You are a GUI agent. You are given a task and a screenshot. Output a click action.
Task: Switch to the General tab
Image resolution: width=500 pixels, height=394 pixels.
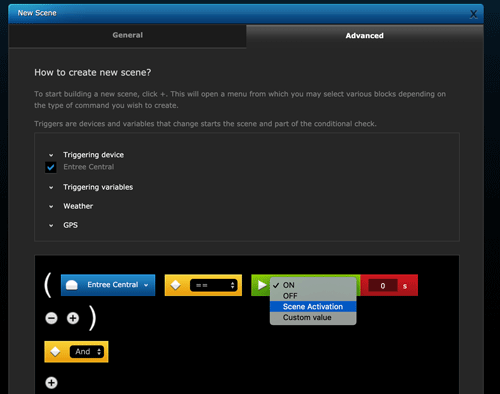point(127,35)
